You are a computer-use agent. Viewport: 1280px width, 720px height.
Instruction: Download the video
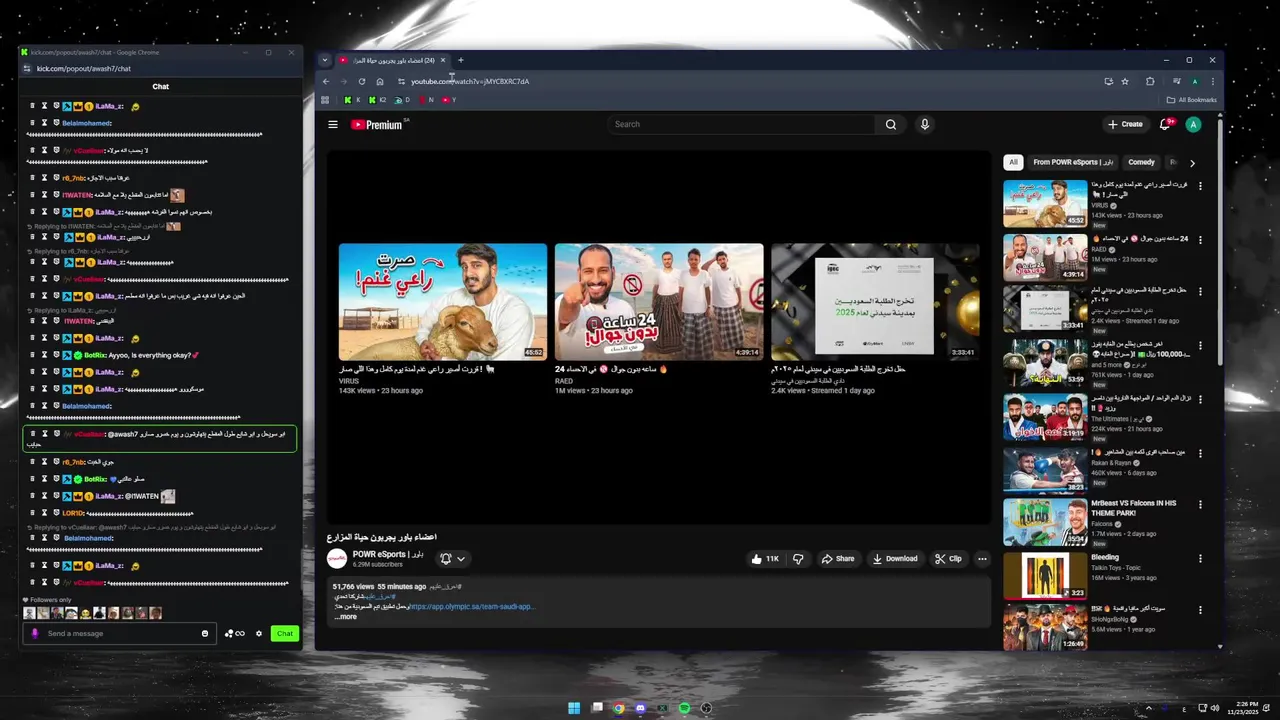point(895,559)
